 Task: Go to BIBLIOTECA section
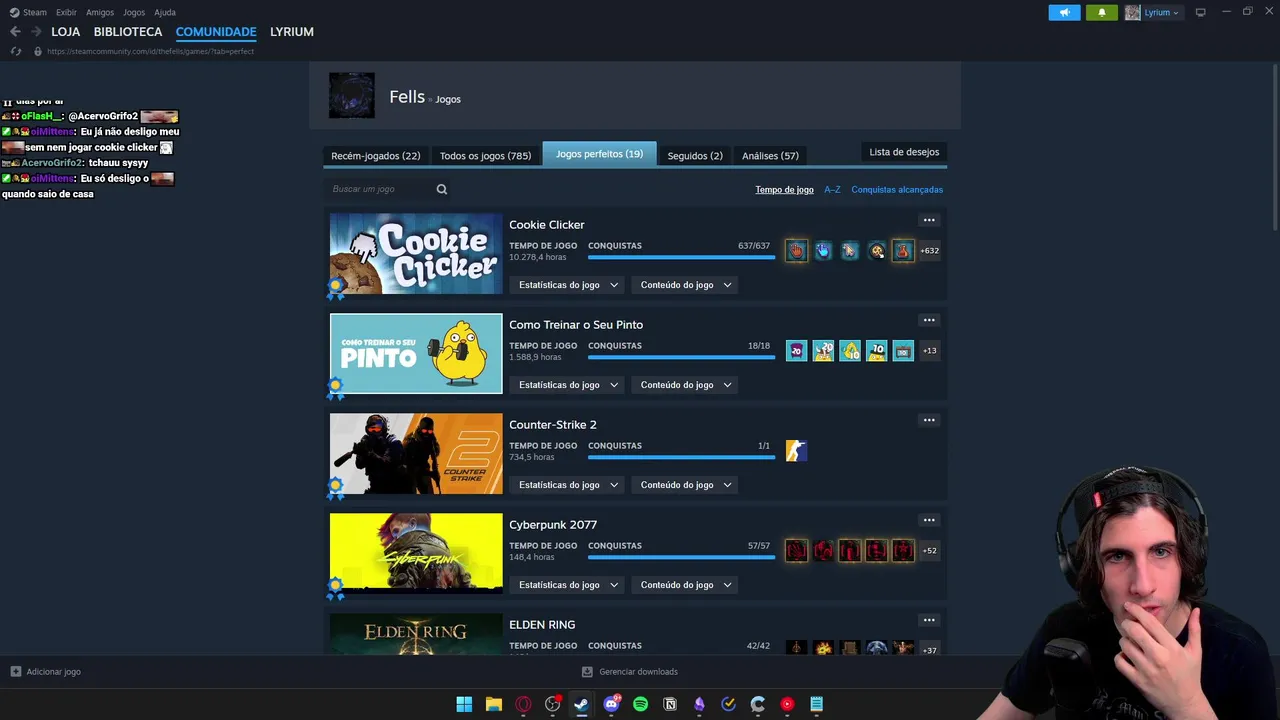tap(128, 32)
